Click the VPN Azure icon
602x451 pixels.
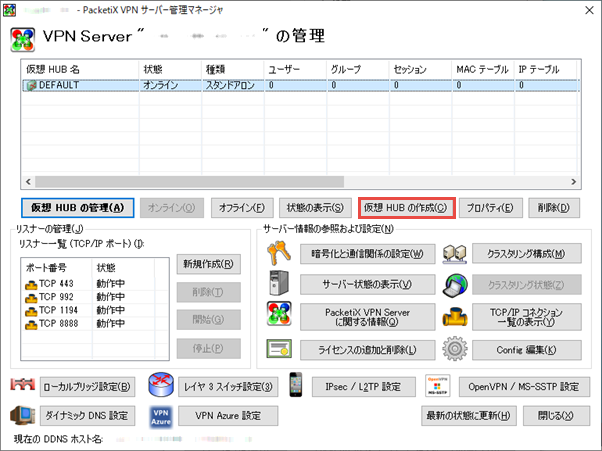162,415
